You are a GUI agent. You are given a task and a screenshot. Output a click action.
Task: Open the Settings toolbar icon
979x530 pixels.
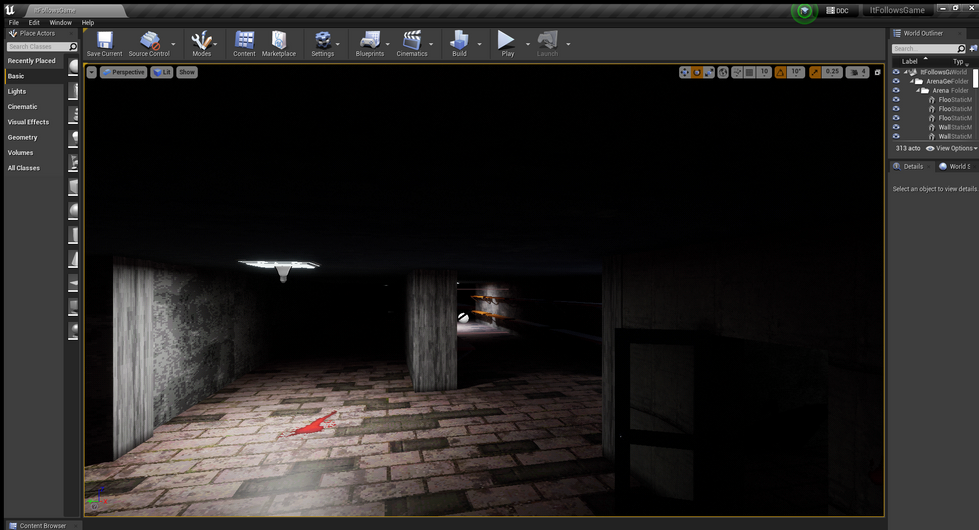pos(323,40)
